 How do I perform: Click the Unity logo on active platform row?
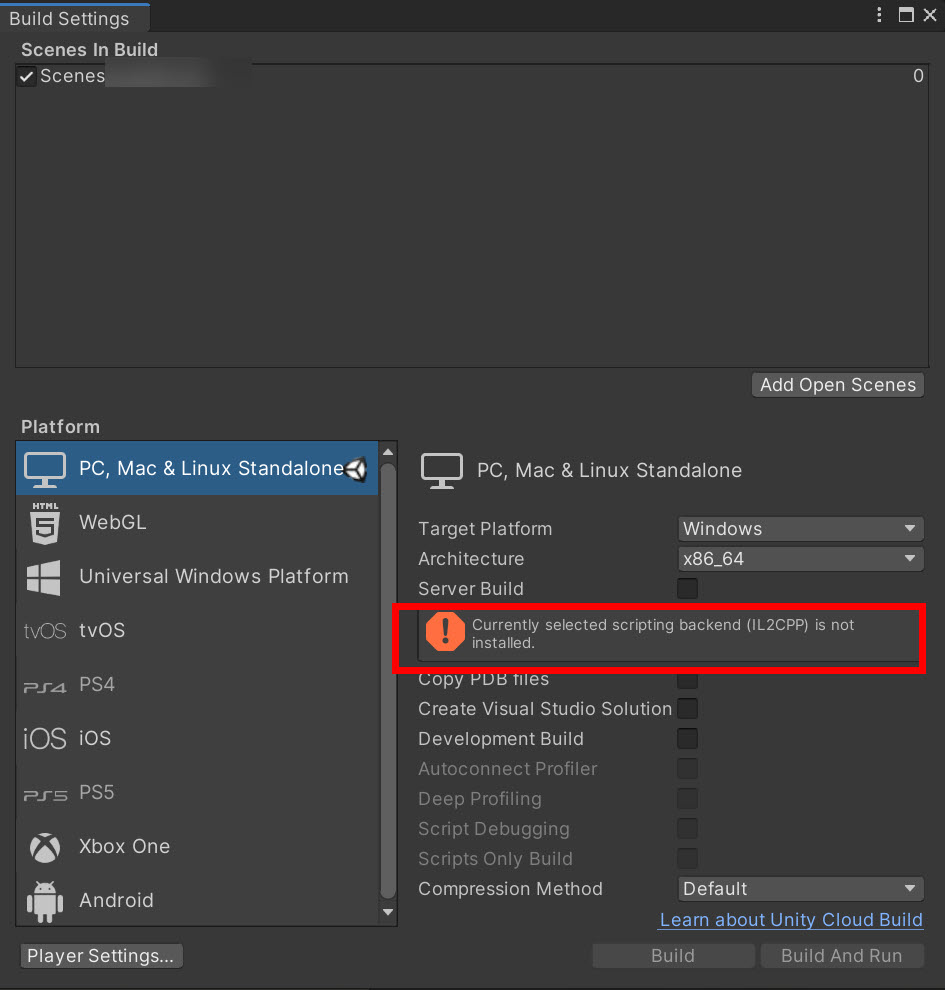point(357,469)
